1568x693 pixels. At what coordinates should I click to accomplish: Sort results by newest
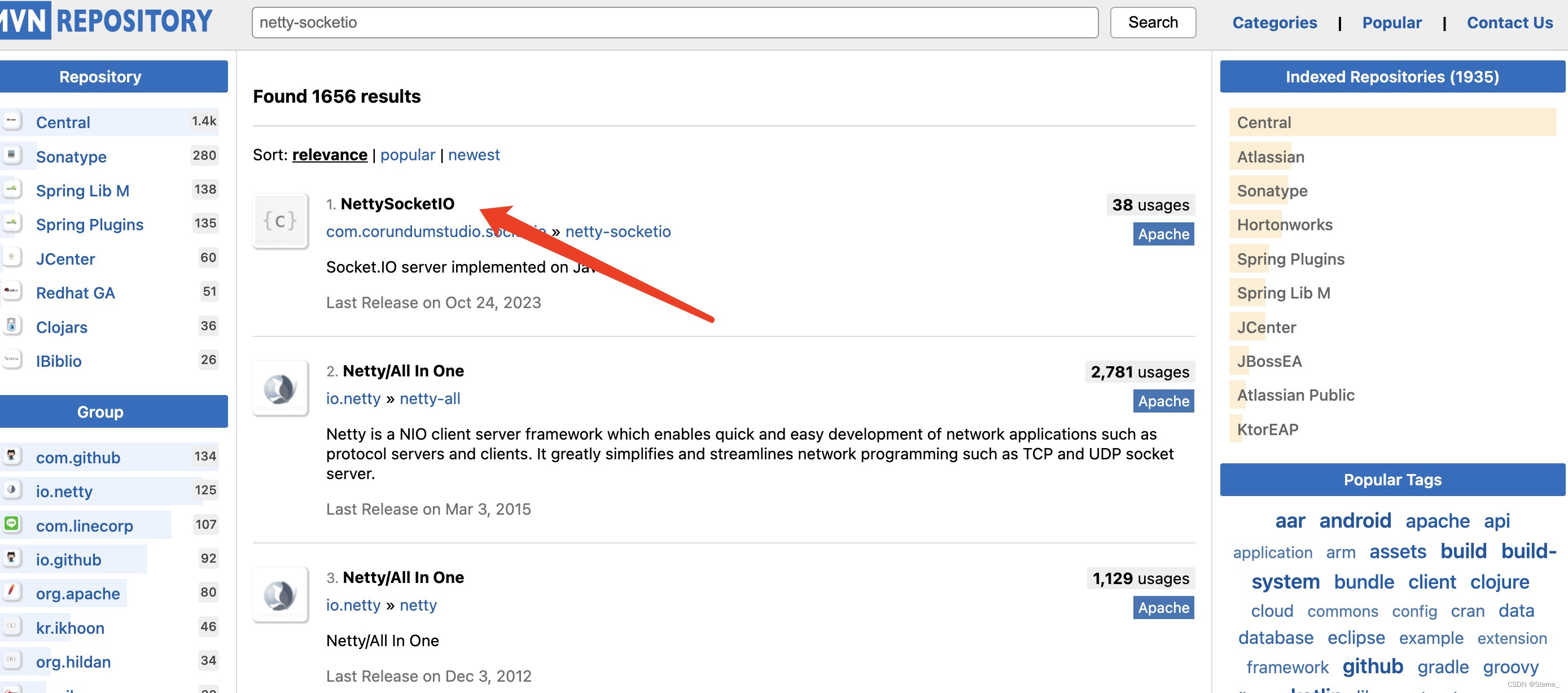[x=474, y=155]
